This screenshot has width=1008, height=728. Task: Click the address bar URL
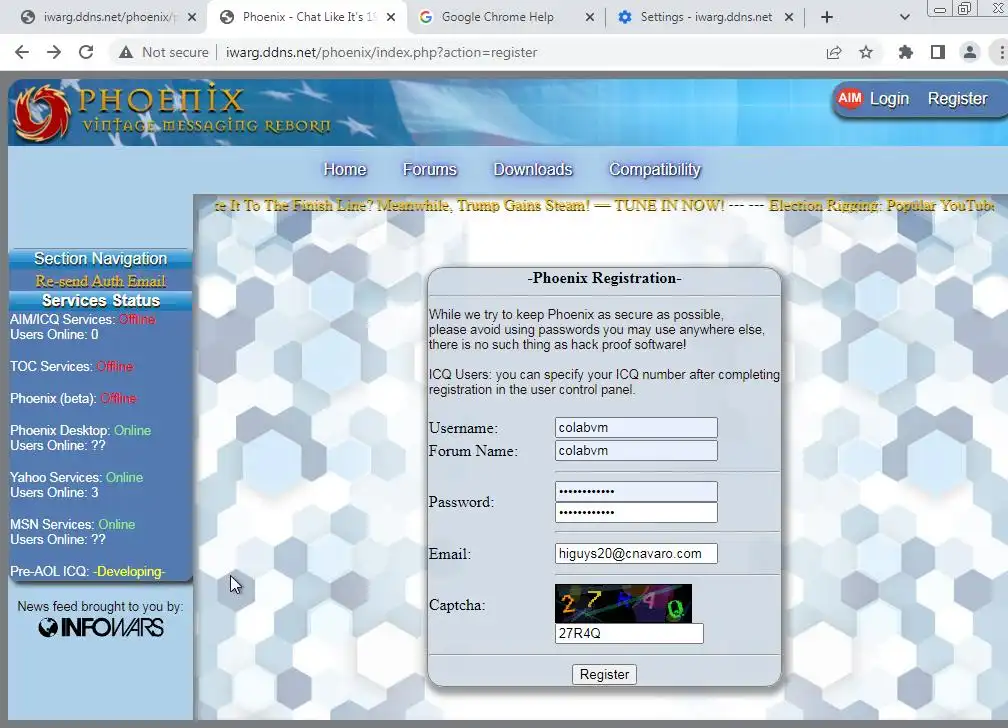click(381, 52)
